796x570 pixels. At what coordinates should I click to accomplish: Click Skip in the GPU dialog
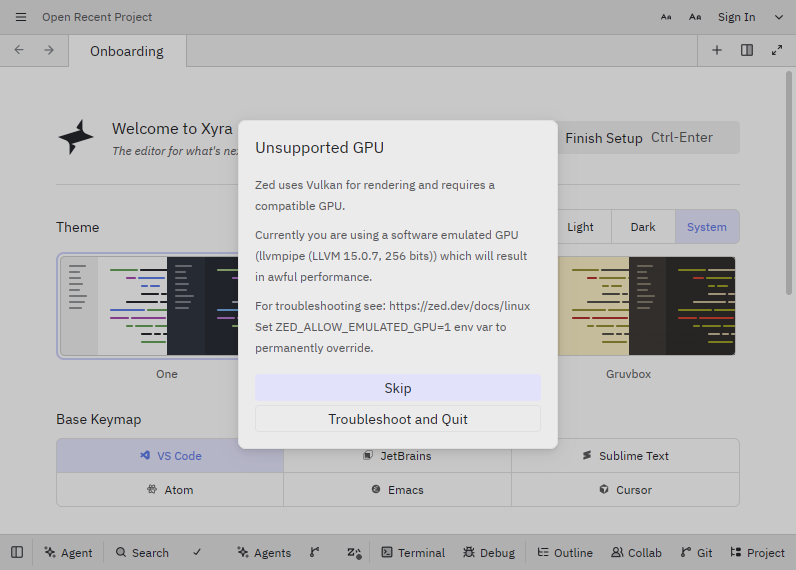(397, 388)
